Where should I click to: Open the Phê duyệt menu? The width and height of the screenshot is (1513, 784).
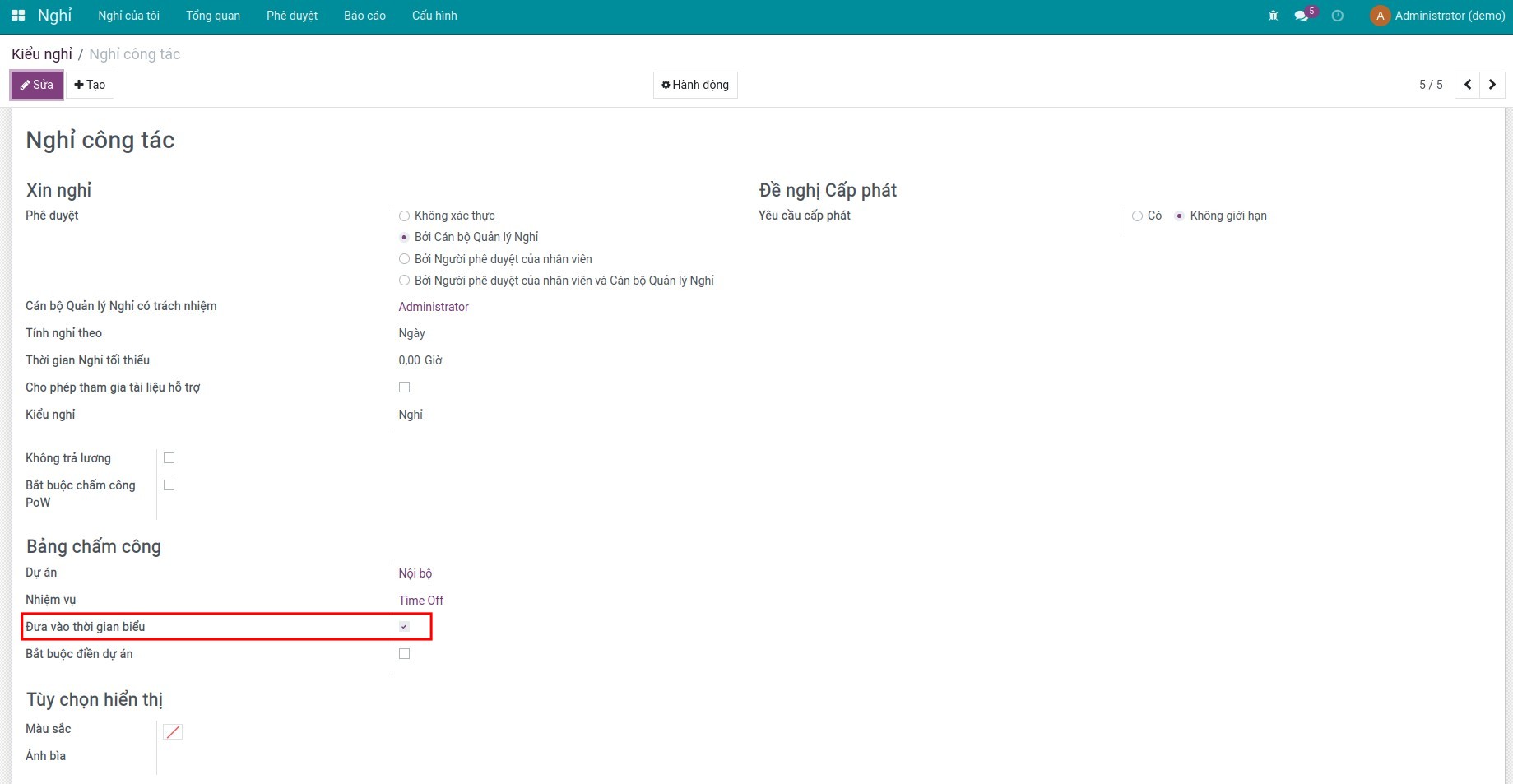click(292, 16)
